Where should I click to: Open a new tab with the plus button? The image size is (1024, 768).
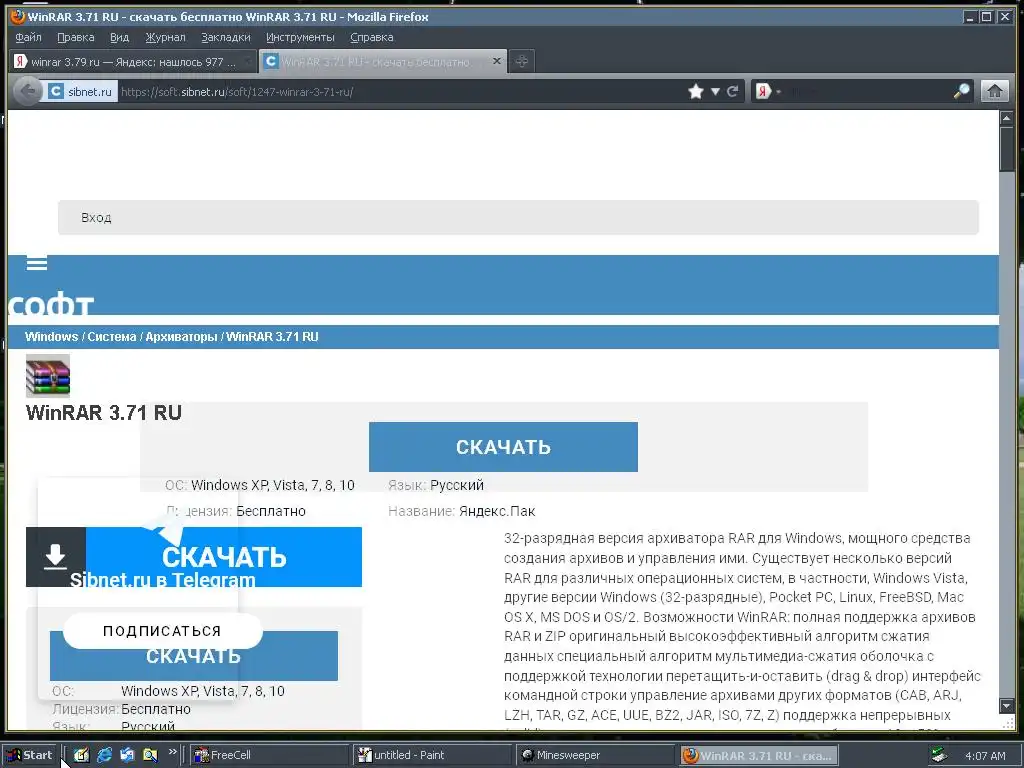point(521,61)
